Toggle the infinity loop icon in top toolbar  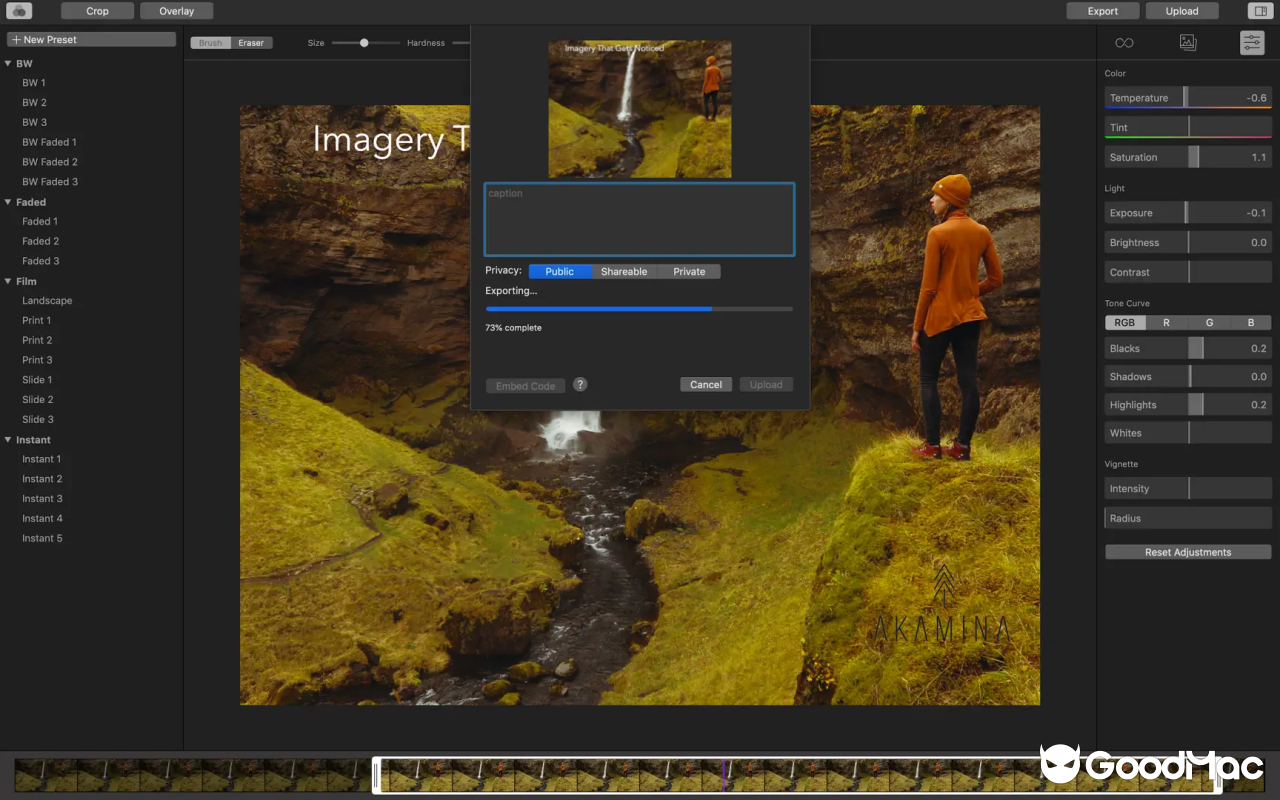click(1124, 42)
